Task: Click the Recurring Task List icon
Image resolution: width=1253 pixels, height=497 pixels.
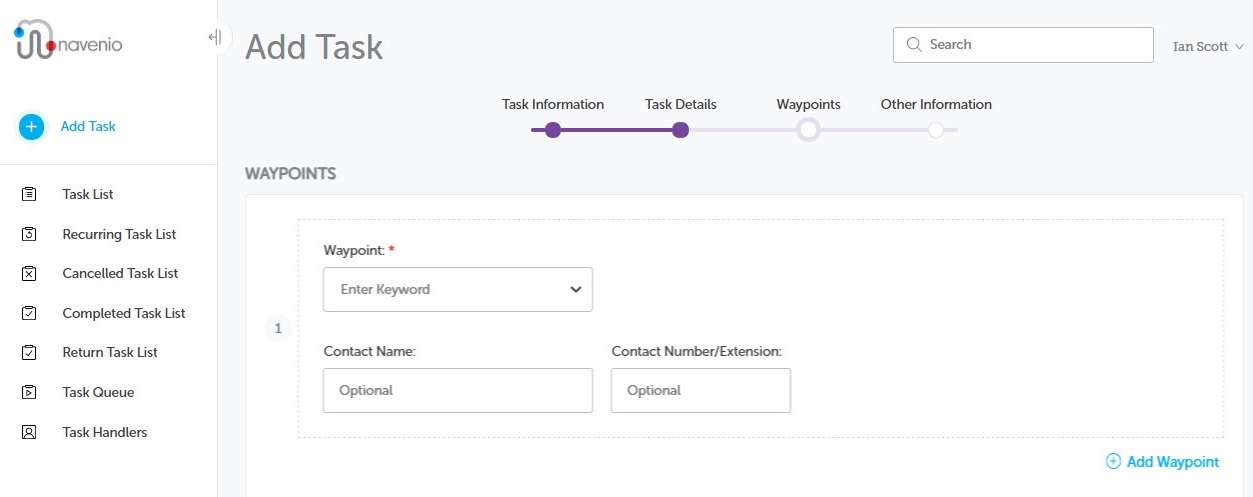Action: pyautogui.click(x=29, y=234)
